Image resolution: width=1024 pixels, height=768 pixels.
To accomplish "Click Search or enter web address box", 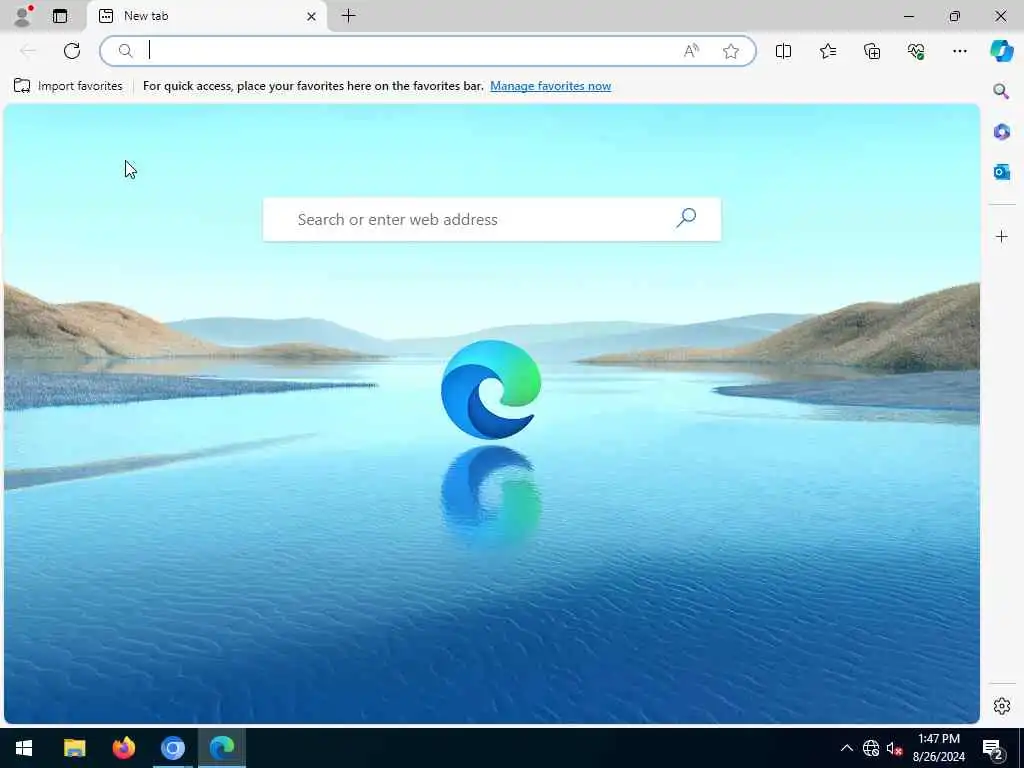I will [492, 219].
